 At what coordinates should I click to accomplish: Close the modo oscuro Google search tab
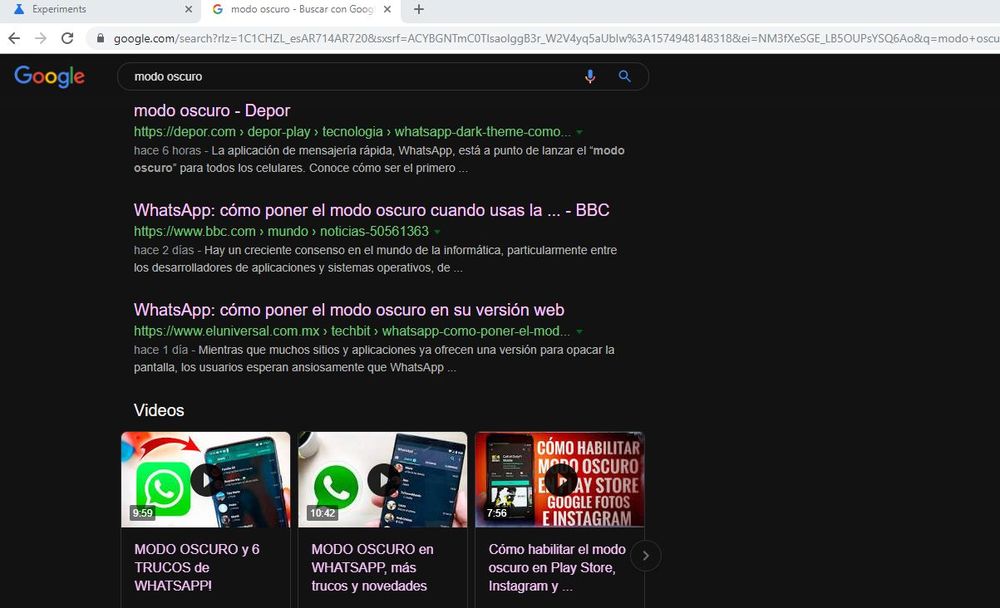388,9
